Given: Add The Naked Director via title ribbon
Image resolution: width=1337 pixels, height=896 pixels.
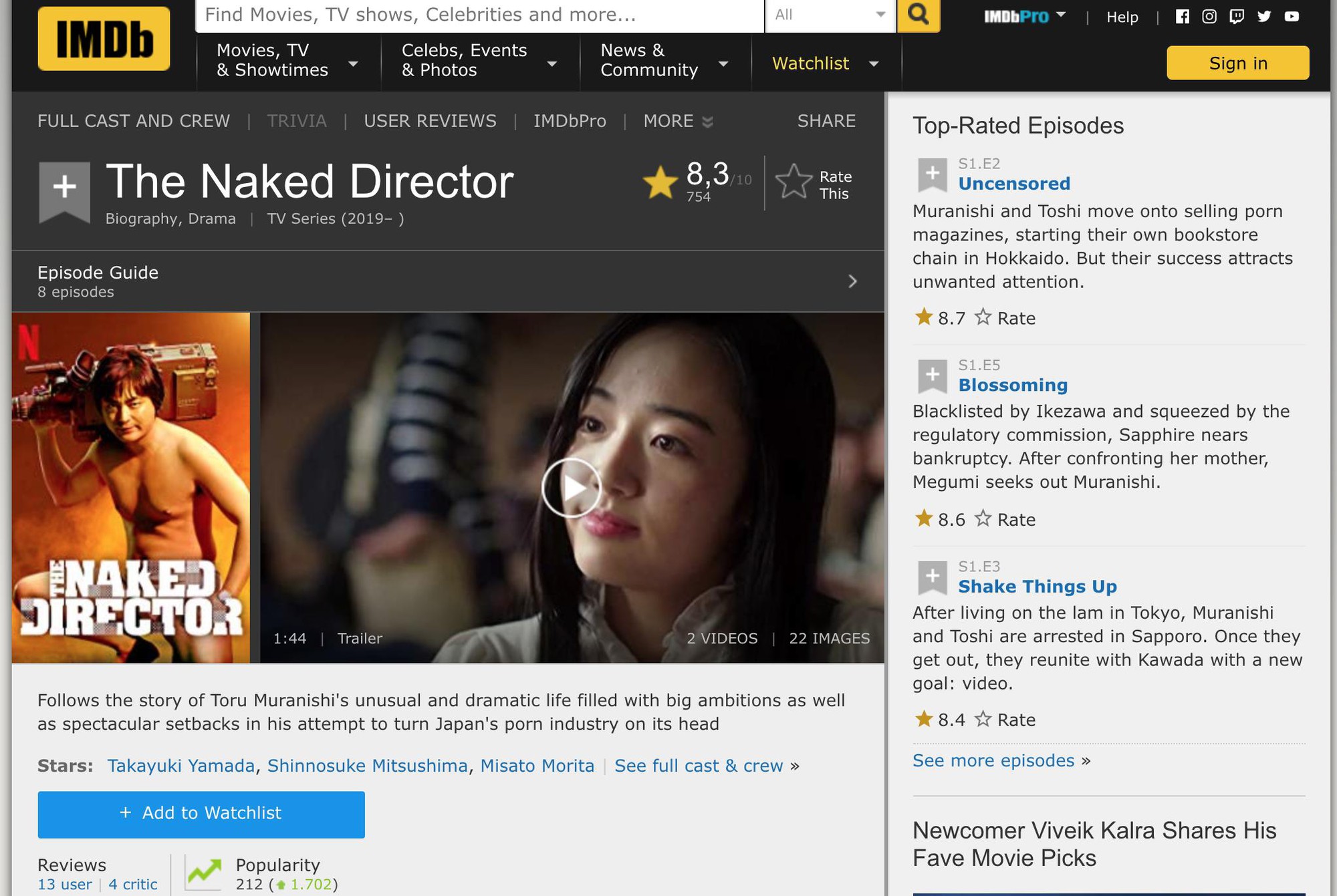Looking at the screenshot, I should (x=64, y=192).
